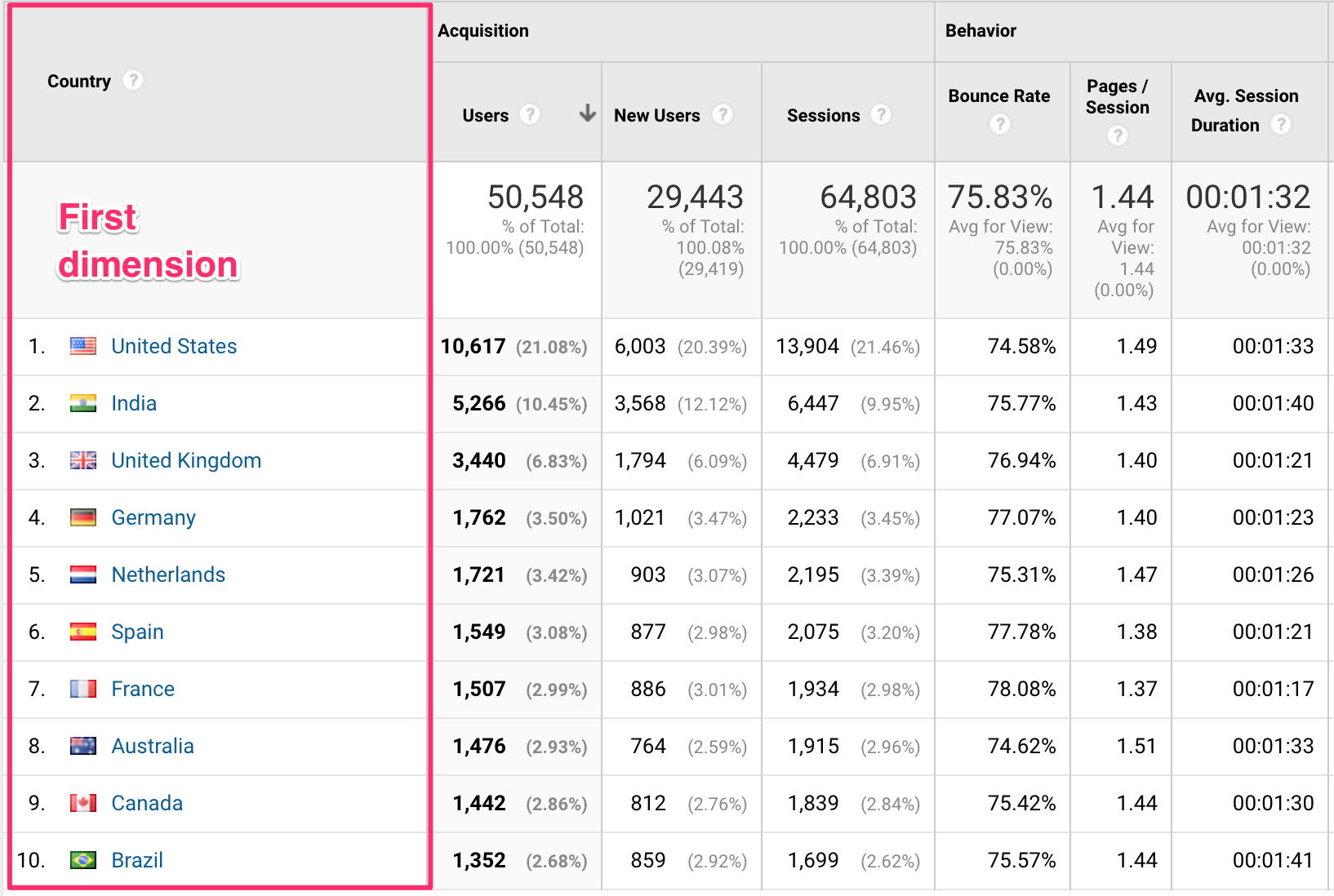The image size is (1334, 896).
Task: Drill into Germany country row
Action: pos(153,517)
